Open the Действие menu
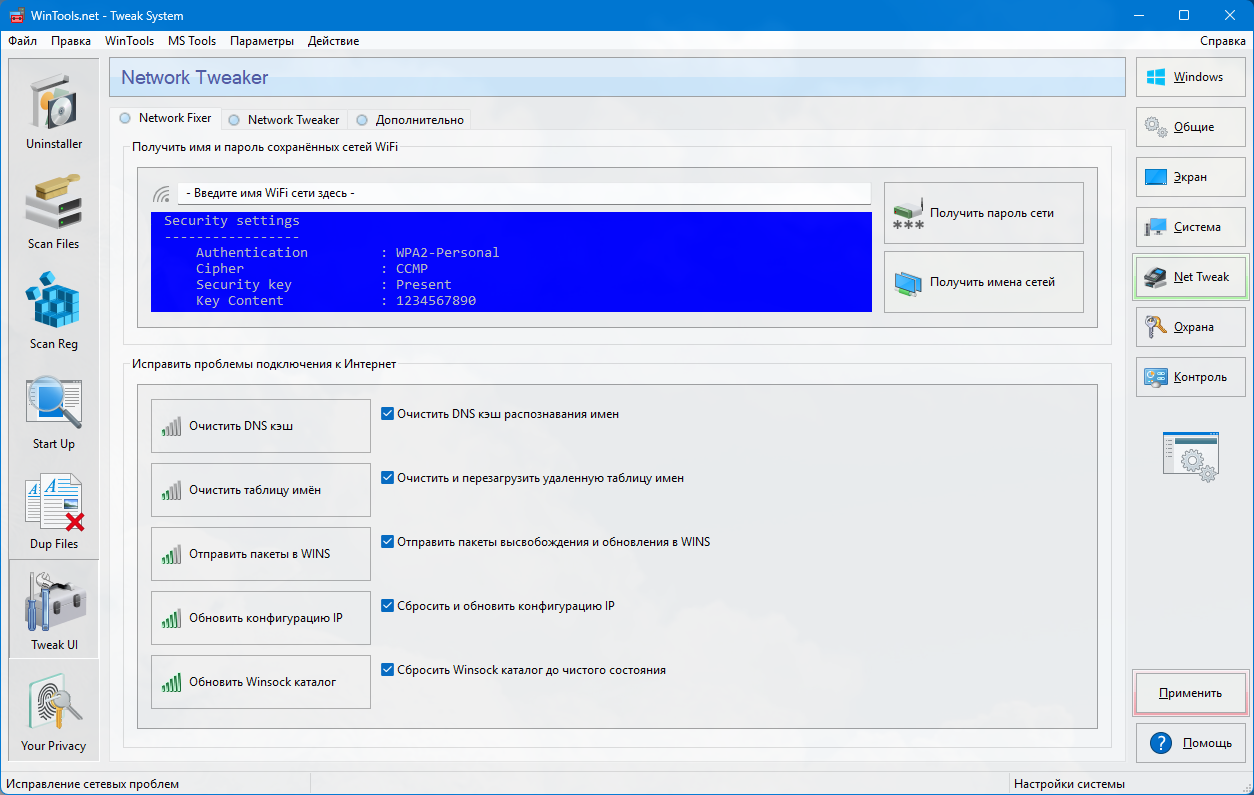The width and height of the screenshot is (1254, 795). (333, 41)
